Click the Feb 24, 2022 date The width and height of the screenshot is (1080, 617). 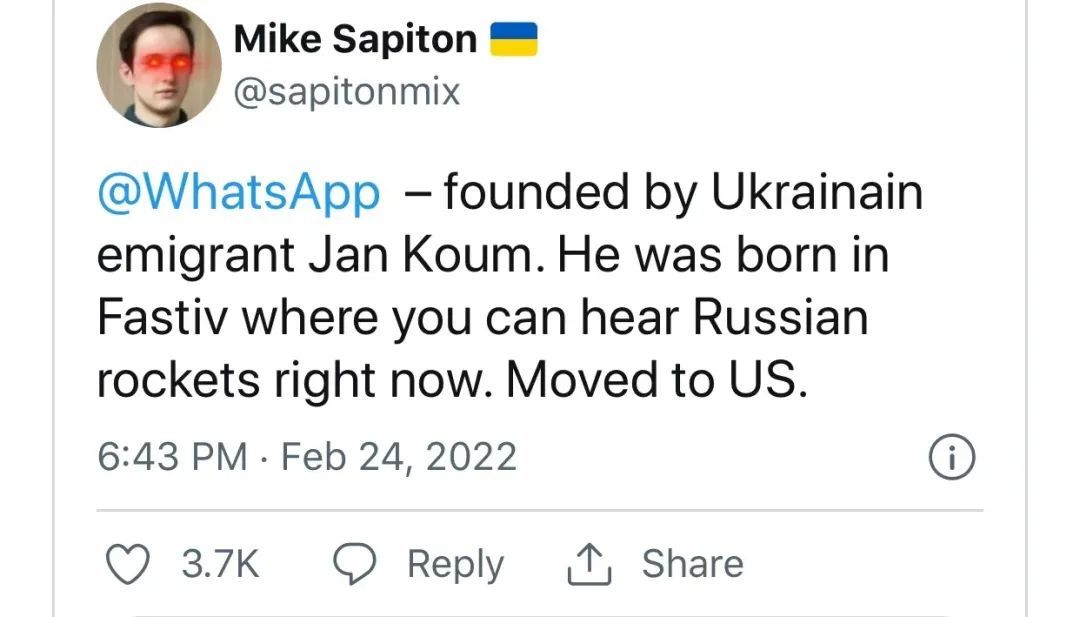pos(399,457)
